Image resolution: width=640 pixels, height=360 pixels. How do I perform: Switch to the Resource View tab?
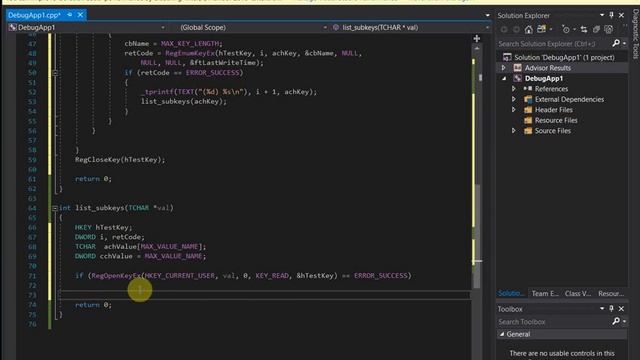tap(611, 293)
